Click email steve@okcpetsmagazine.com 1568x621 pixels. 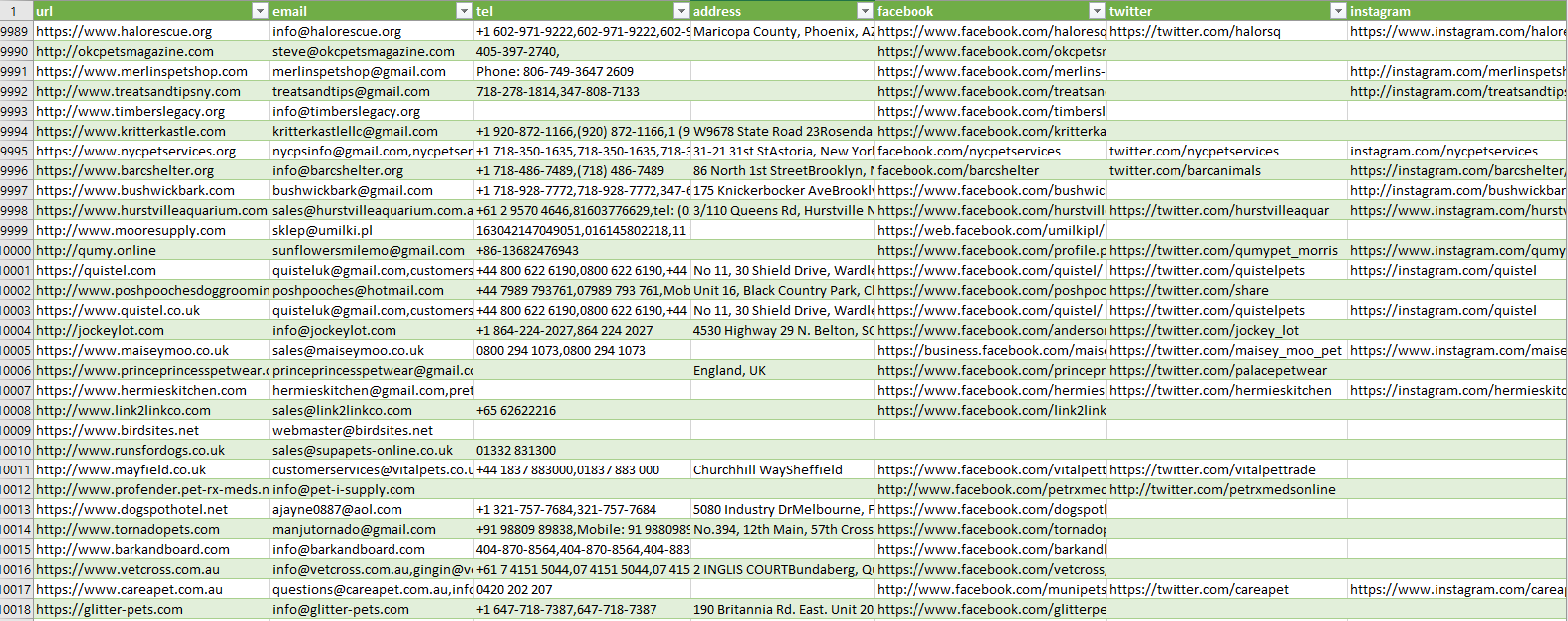pyautogui.click(x=372, y=51)
